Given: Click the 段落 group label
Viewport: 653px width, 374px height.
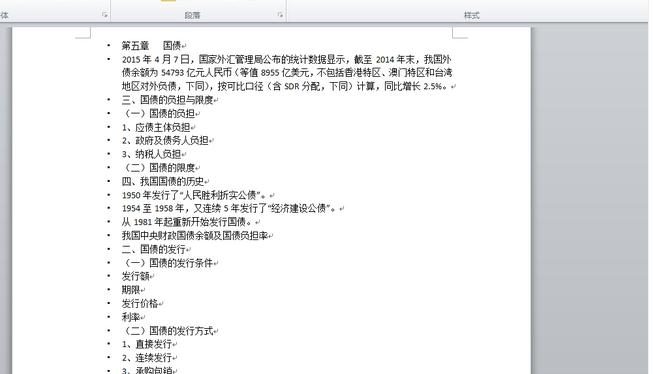Looking at the screenshot, I should click(x=192, y=15).
